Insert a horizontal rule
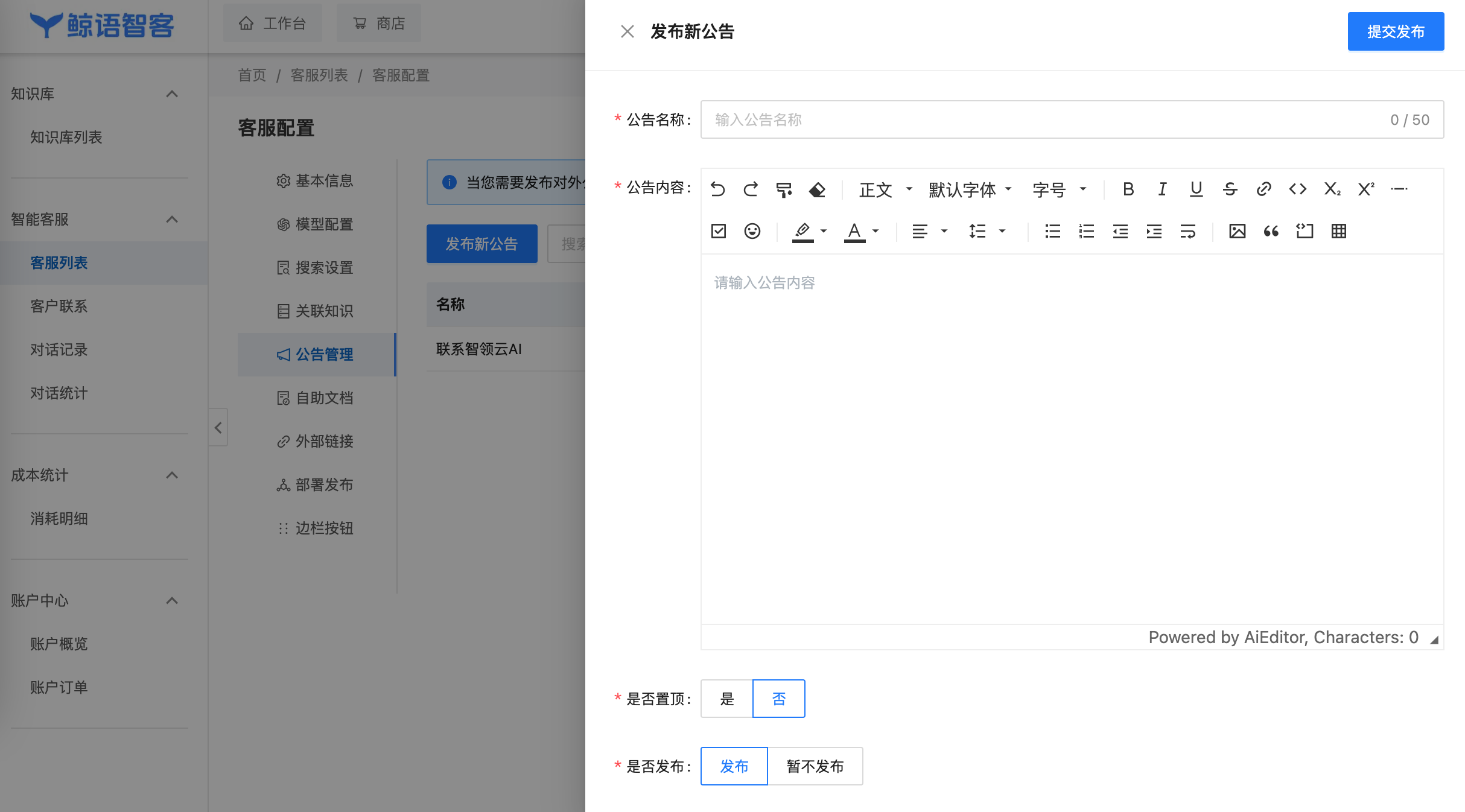 pyautogui.click(x=1399, y=189)
